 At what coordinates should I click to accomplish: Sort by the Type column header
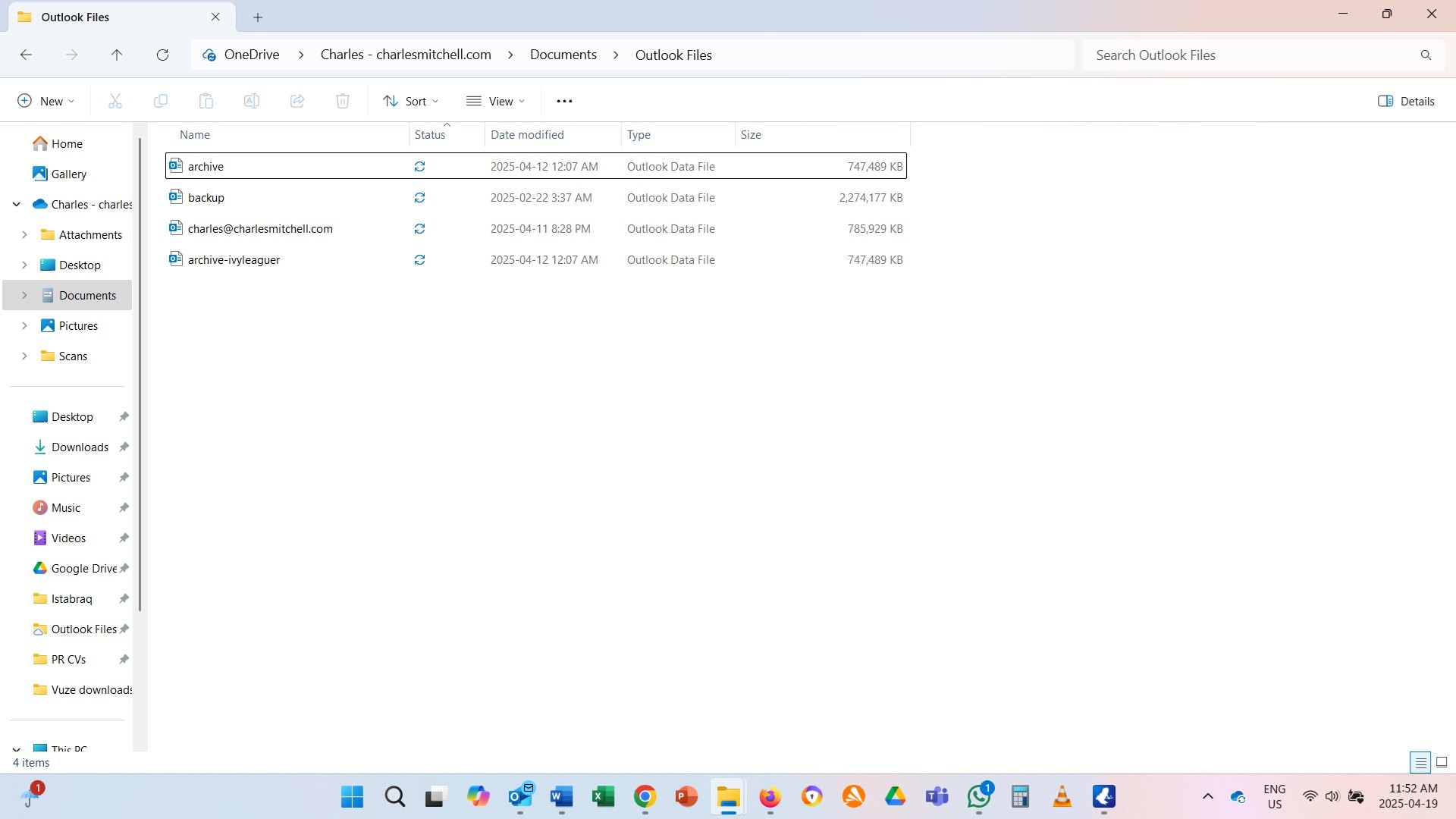(x=678, y=134)
